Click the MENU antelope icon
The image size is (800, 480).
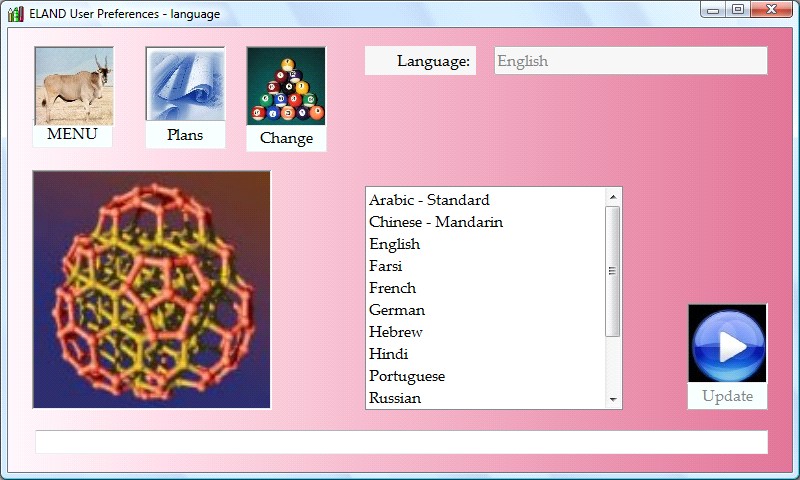click(74, 86)
